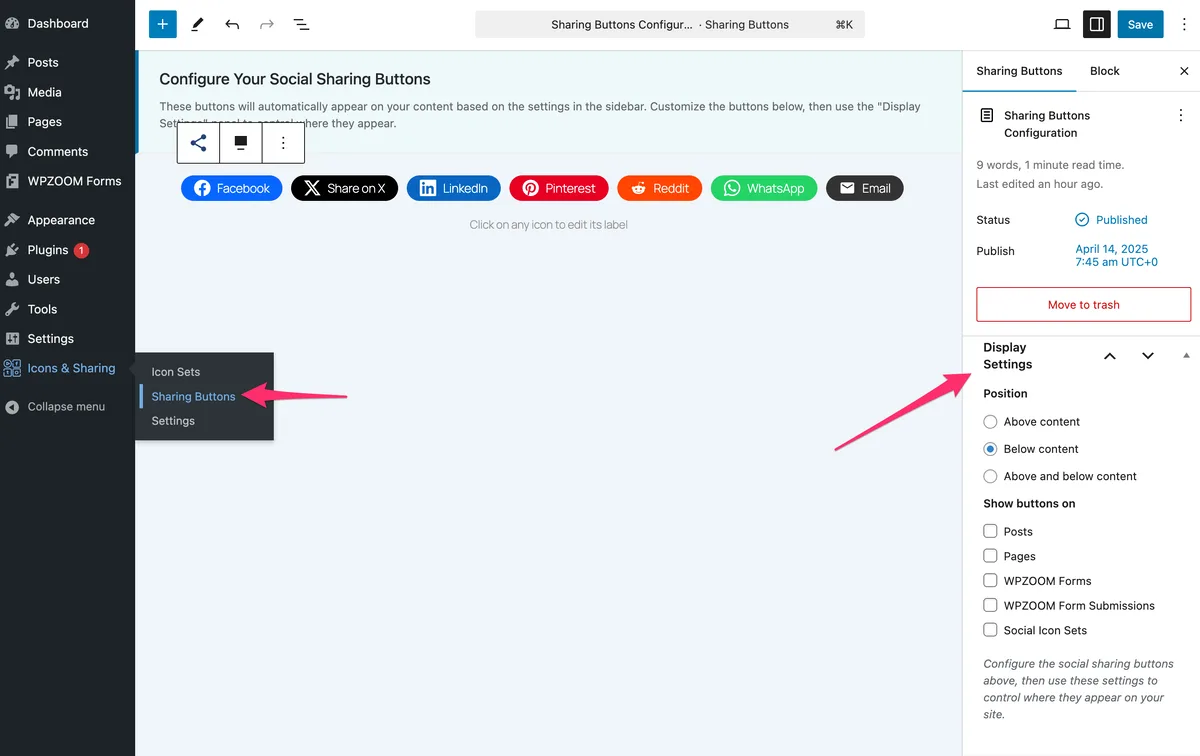The width and height of the screenshot is (1200, 756).
Task: Click the Facebook share button
Action: coord(232,188)
